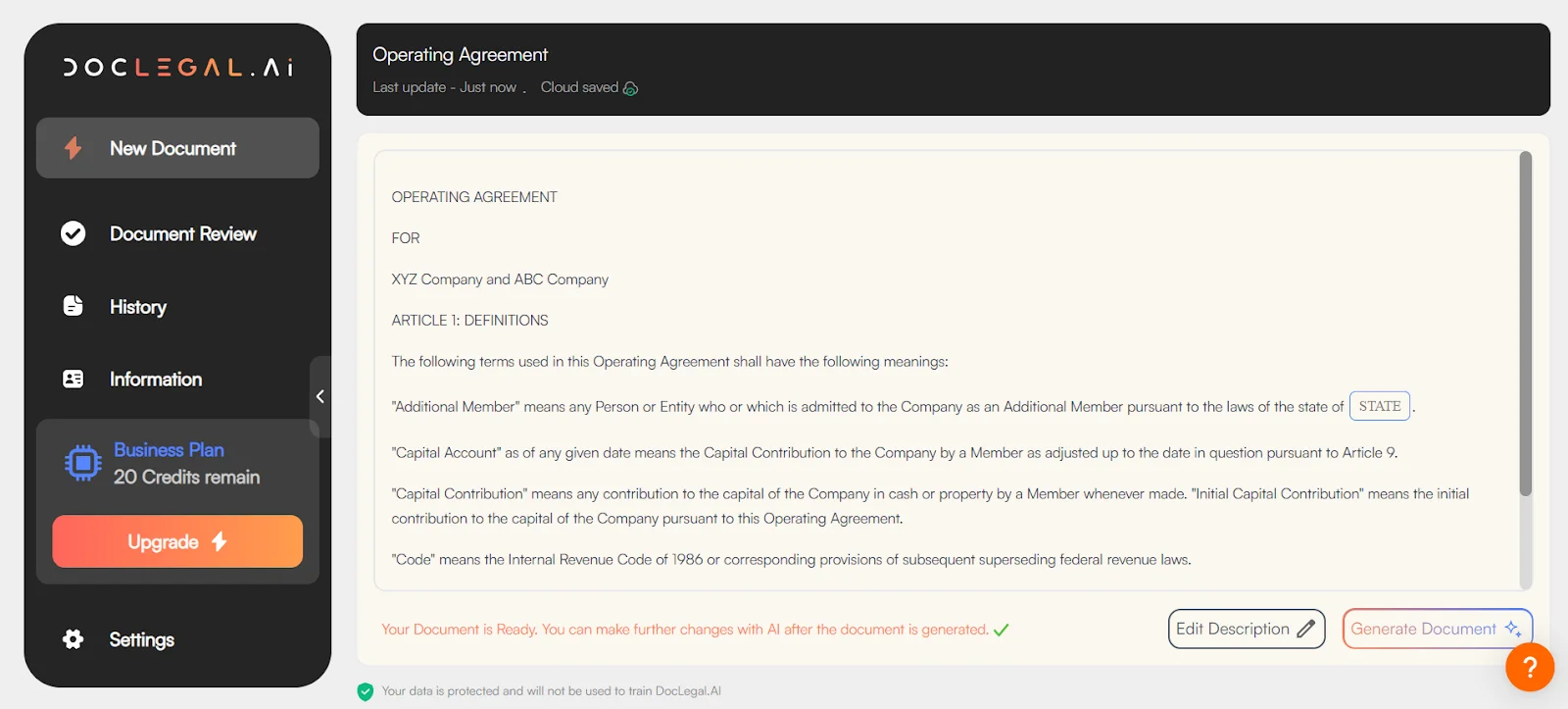Click the Generate Document button
Viewport: 1568px width, 709px height.
pyautogui.click(x=1436, y=629)
